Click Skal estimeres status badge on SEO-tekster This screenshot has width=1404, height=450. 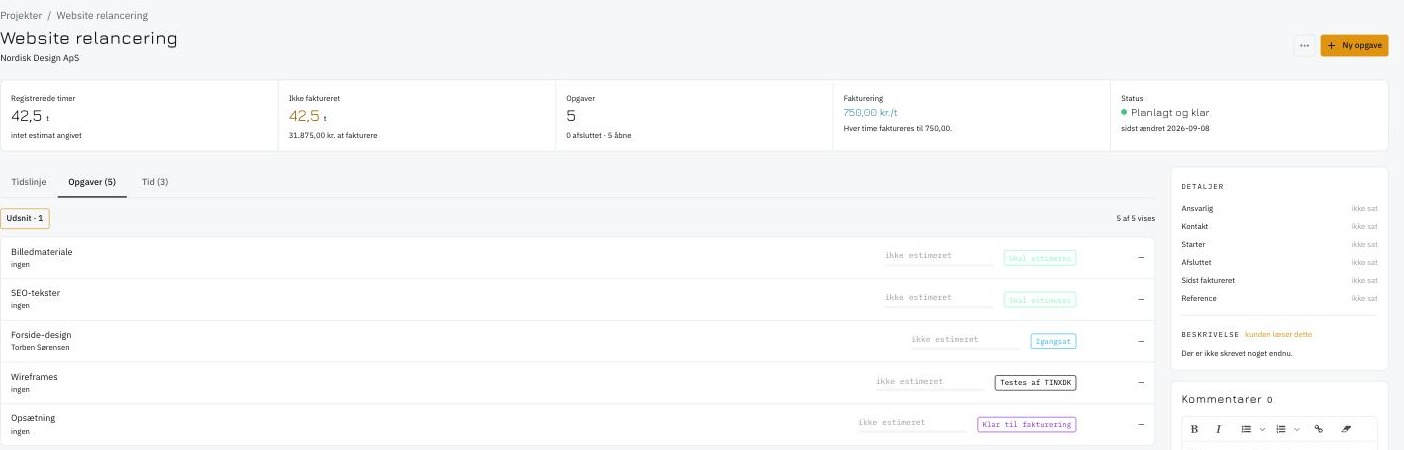click(x=1040, y=300)
